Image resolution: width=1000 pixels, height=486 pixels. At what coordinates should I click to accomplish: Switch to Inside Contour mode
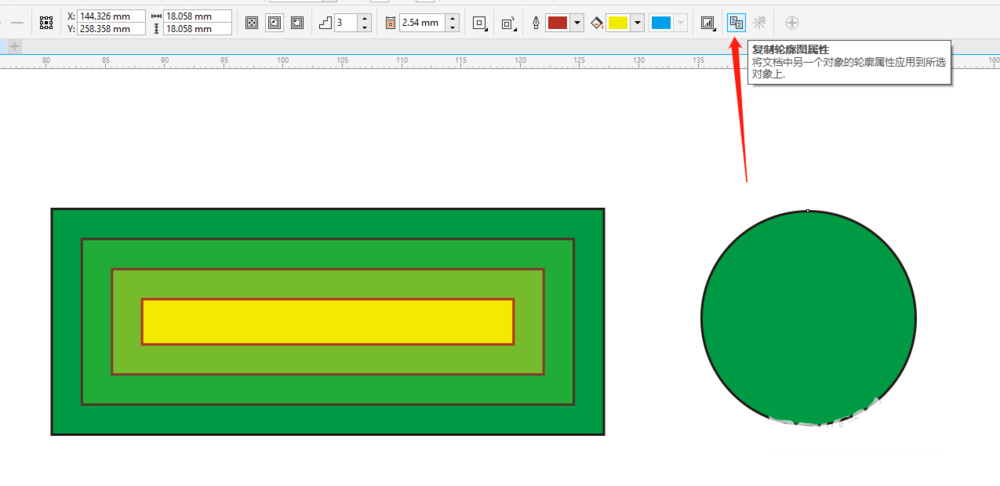274,22
